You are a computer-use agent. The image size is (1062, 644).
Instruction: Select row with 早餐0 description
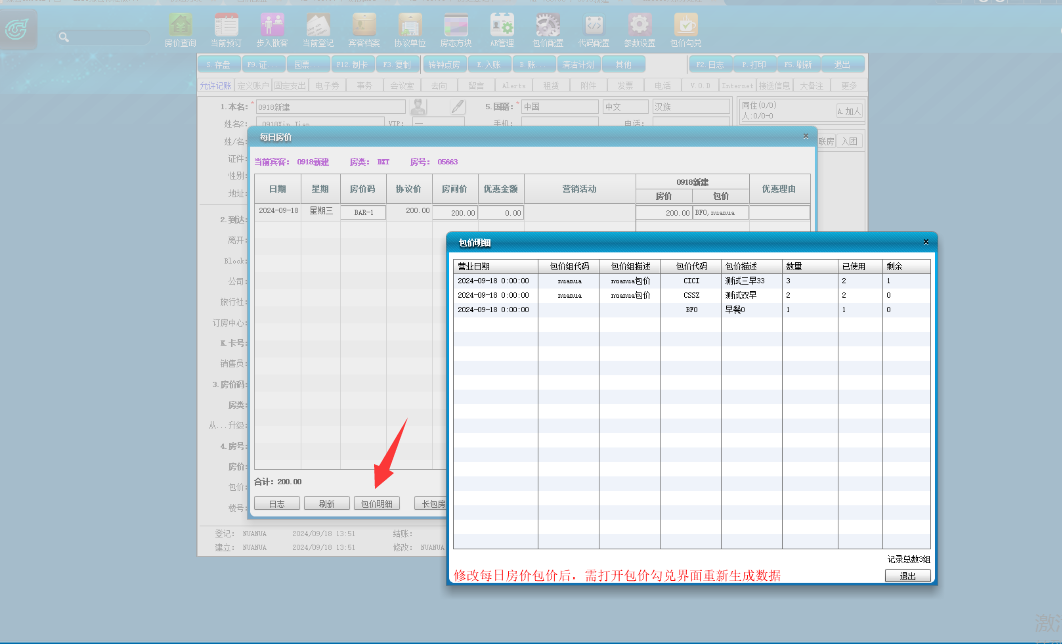point(692,309)
